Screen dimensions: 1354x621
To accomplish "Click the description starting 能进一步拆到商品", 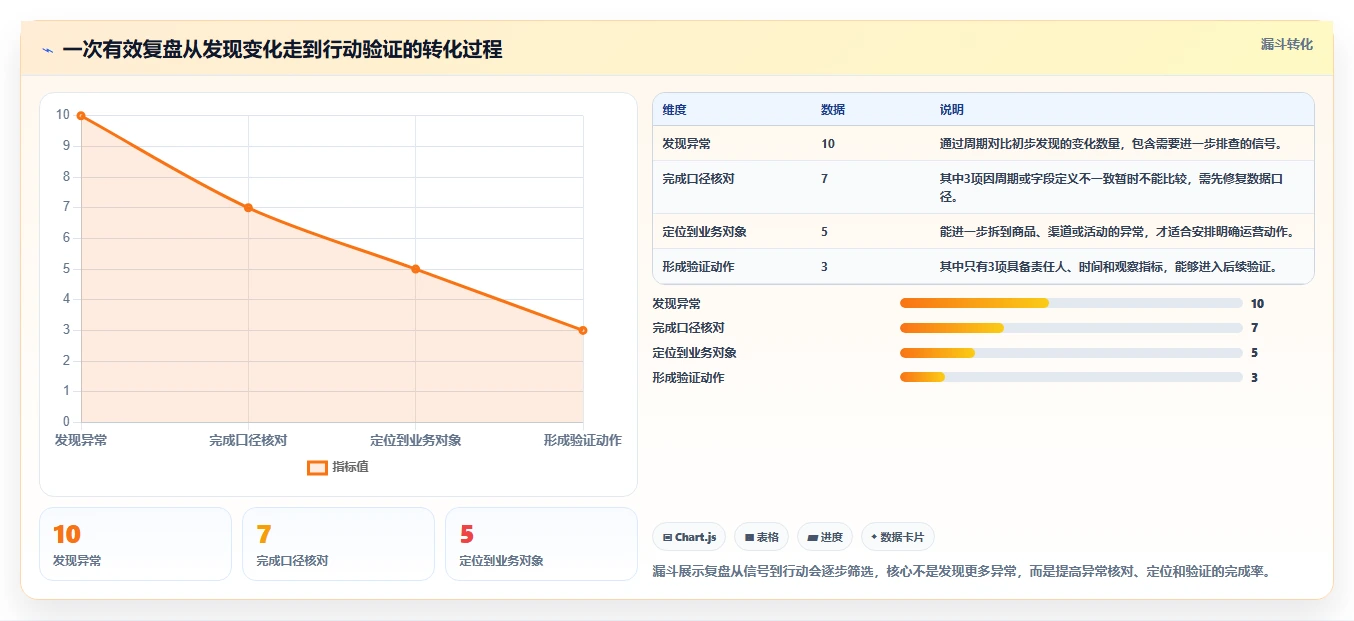I will (x=1116, y=232).
